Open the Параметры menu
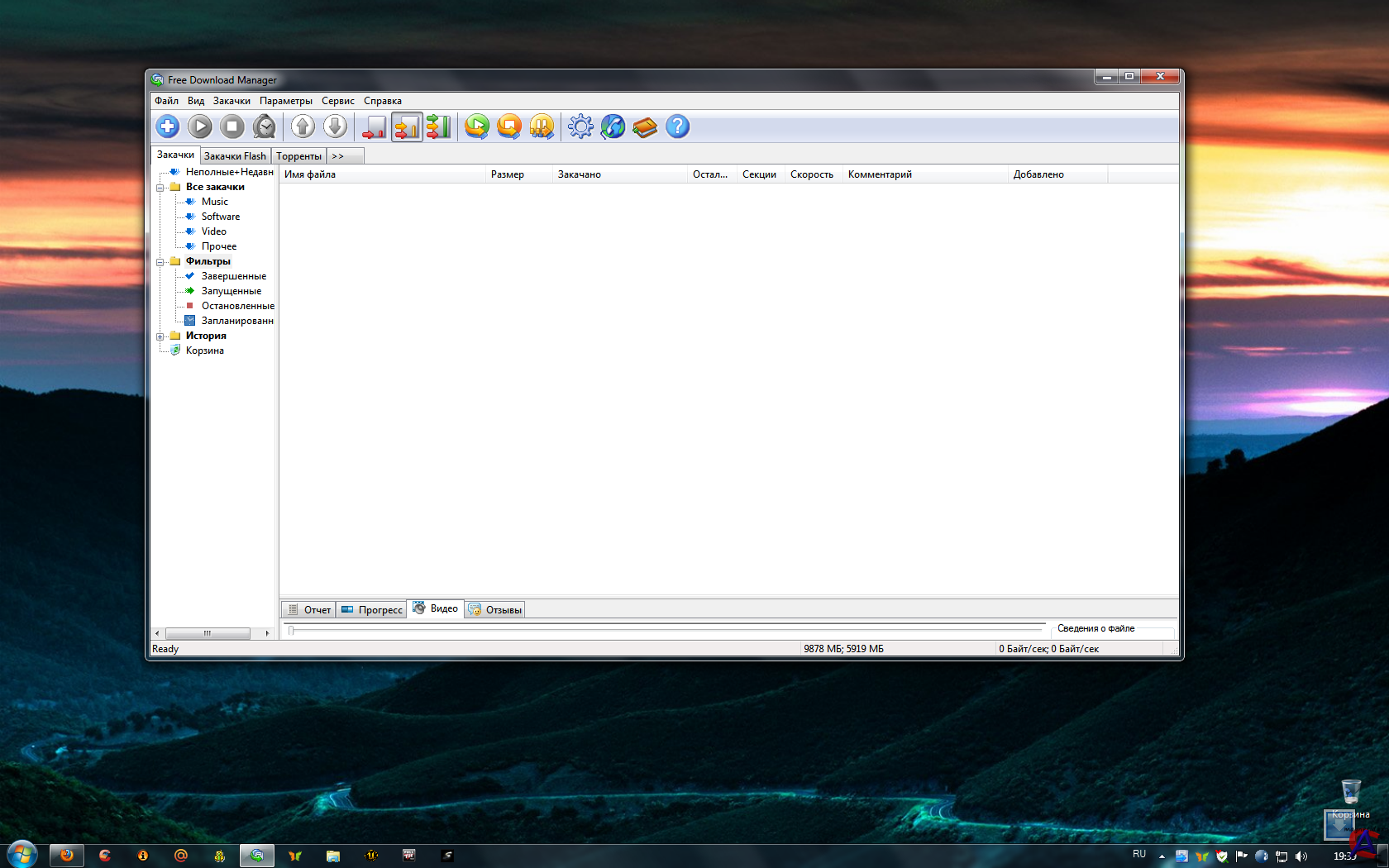1389x868 pixels. tap(285, 101)
